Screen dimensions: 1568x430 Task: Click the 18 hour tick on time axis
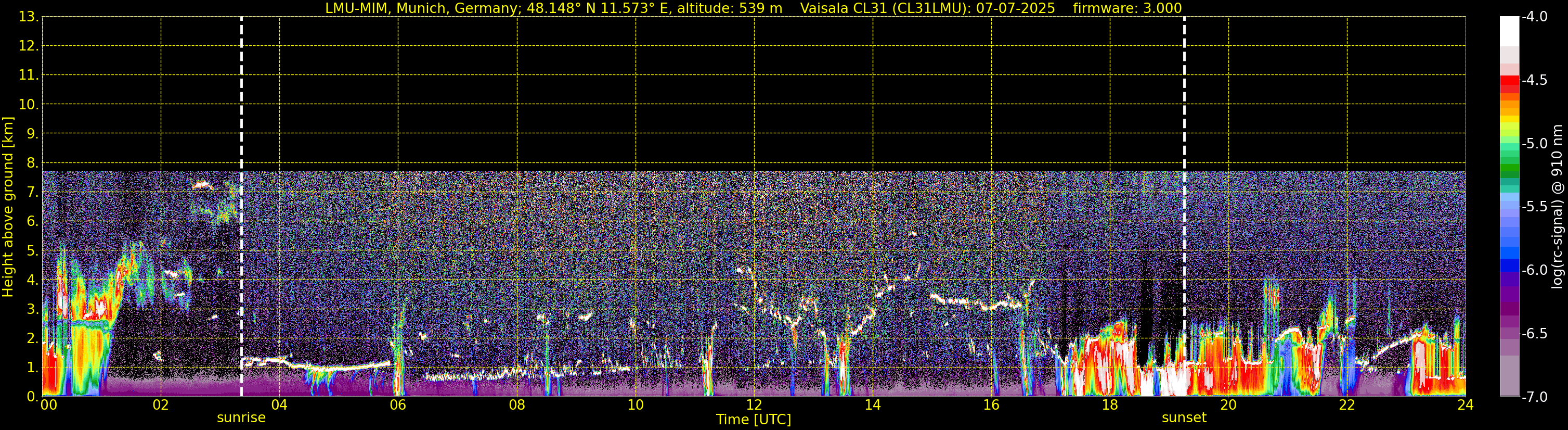click(x=1109, y=405)
